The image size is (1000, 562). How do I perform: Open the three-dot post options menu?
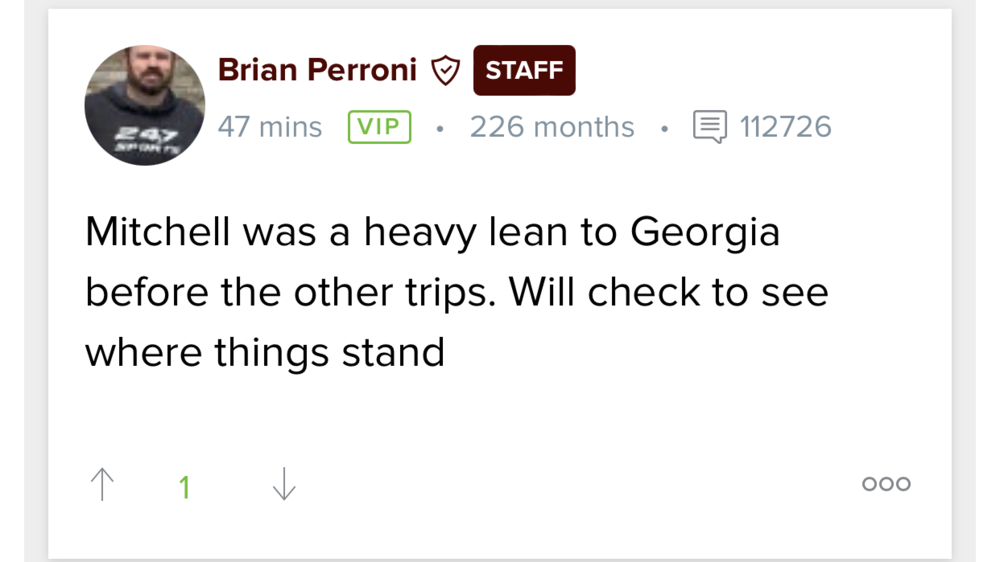tap(886, 484)
